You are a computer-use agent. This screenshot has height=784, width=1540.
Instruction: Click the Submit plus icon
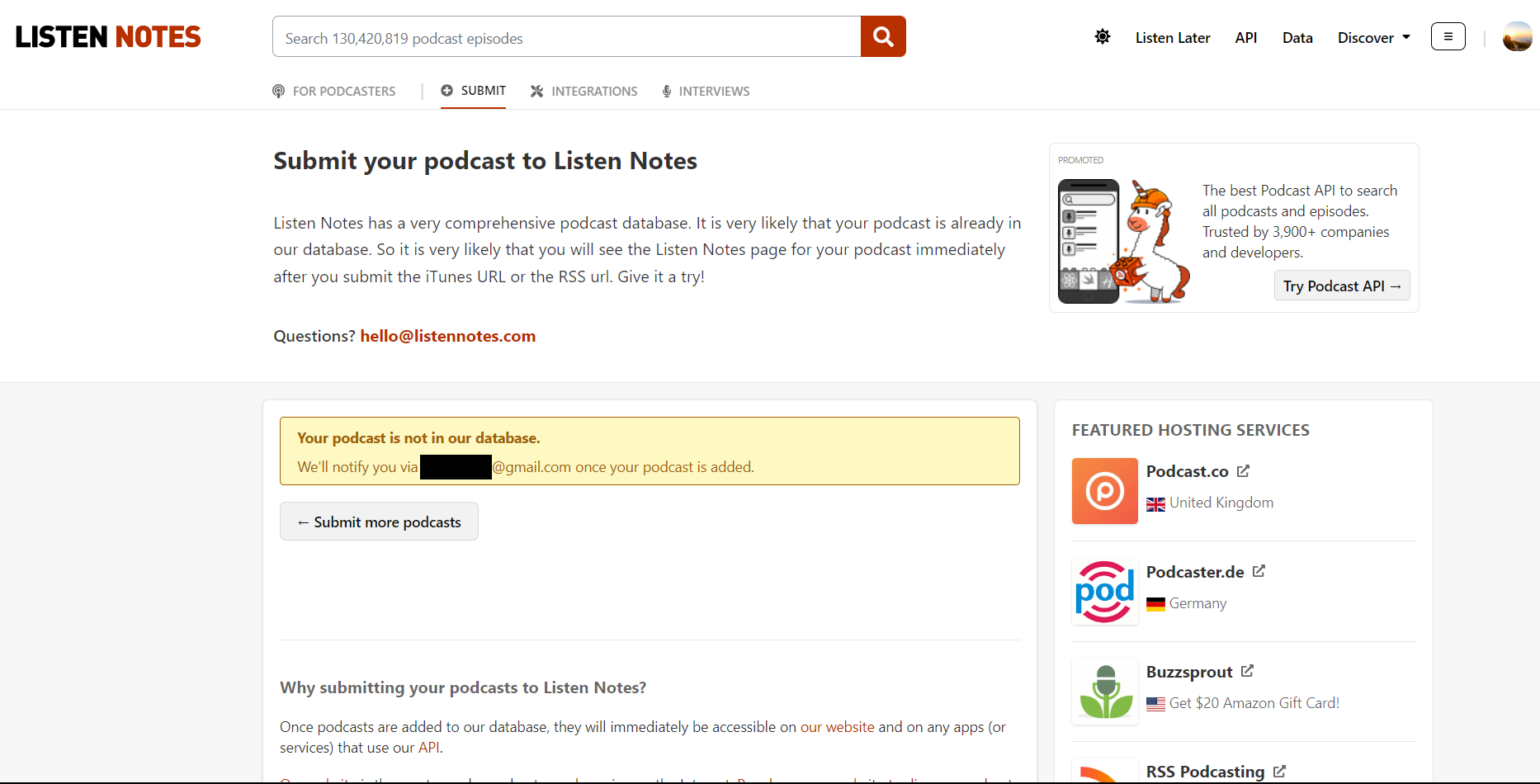point(447,91)
